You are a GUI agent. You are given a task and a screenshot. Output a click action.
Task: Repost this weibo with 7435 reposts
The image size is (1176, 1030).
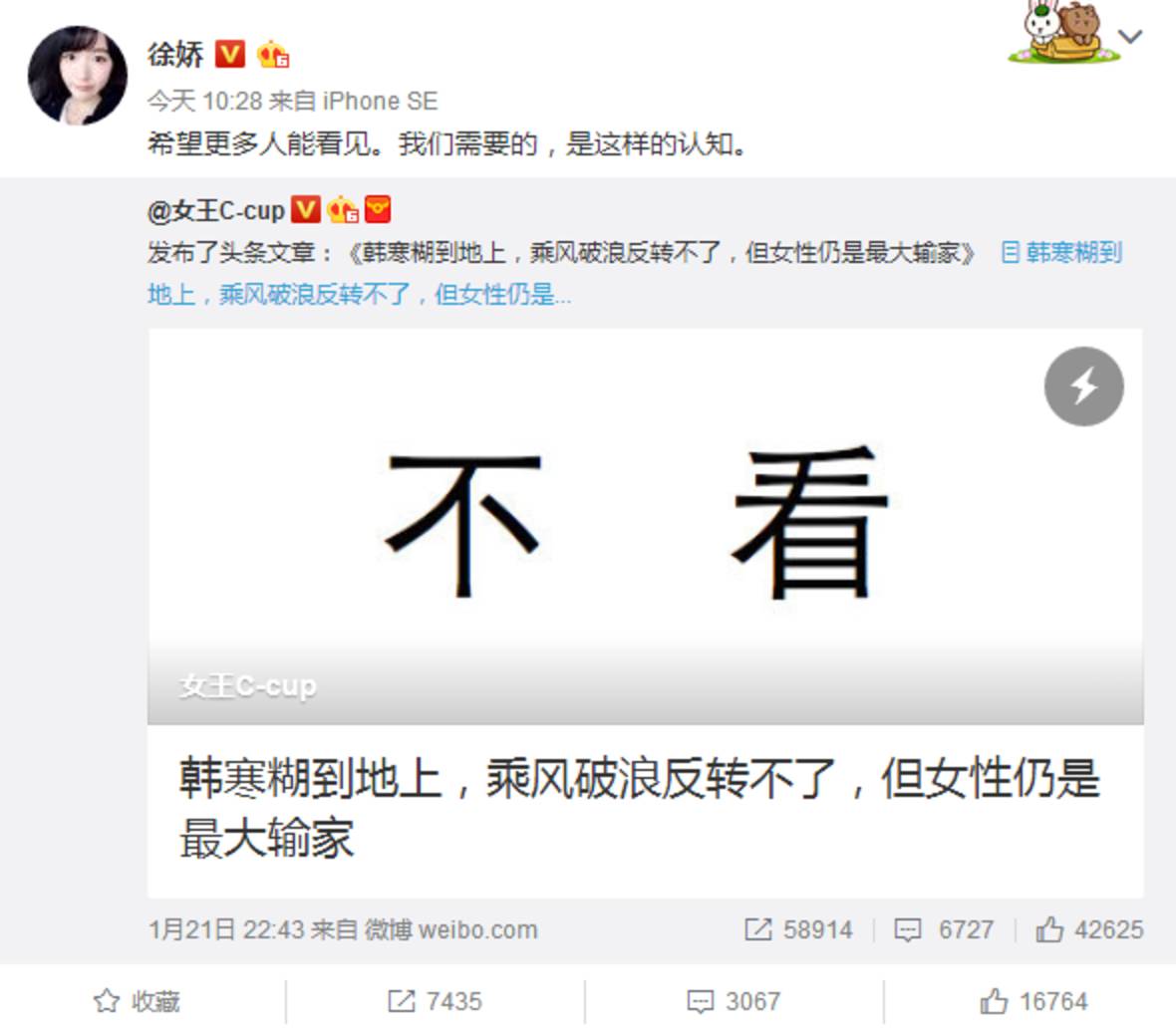(435, 1001)
